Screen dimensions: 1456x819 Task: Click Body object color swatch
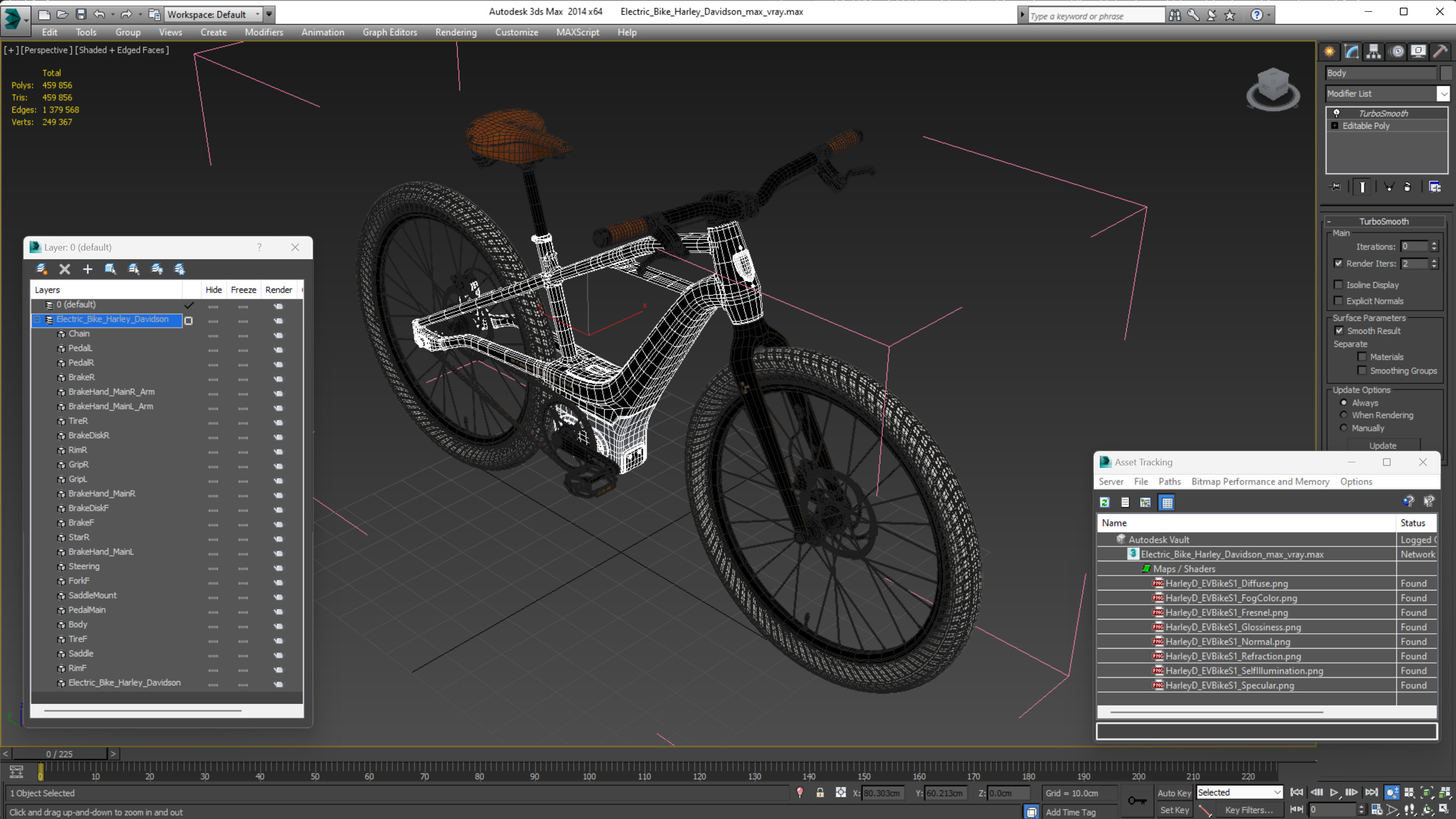1446,72
